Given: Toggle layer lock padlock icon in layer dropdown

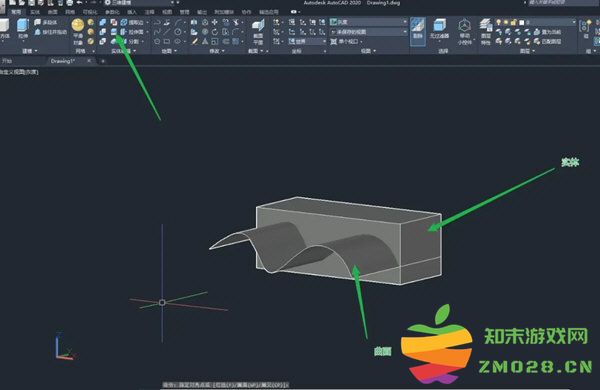Looking at the screenshot, I should coord(514,23).
